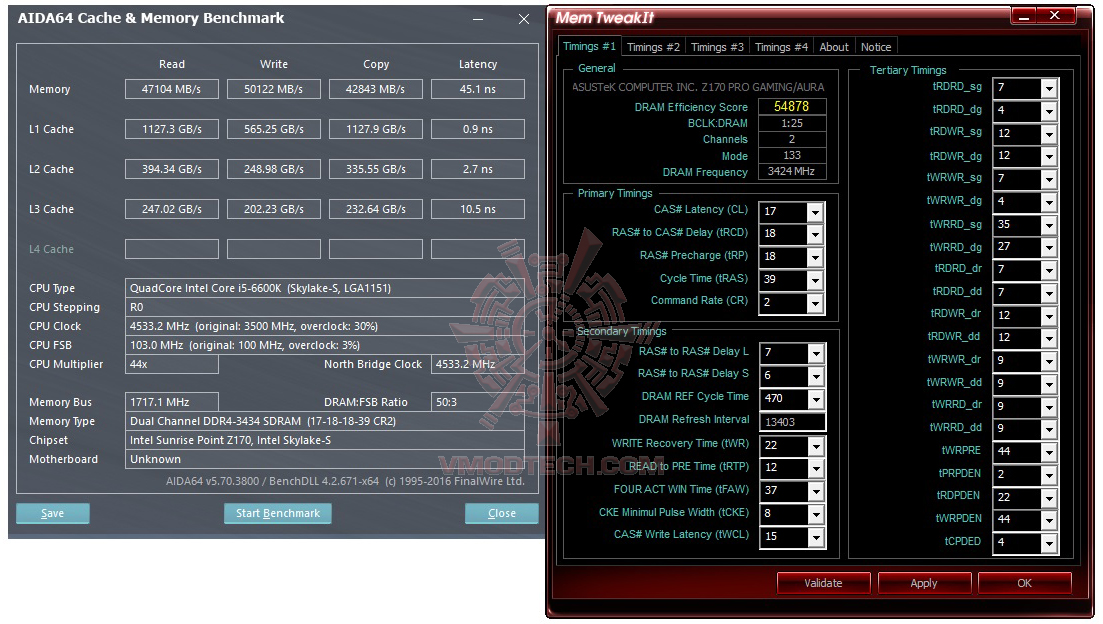Edit the DRAM Refresh Interval value field
The image size is (1103, 624).
[792, 421]
